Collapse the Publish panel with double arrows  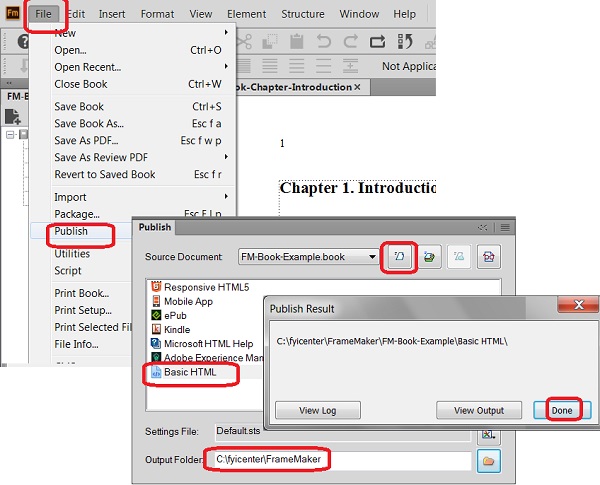tap(482, 228)
